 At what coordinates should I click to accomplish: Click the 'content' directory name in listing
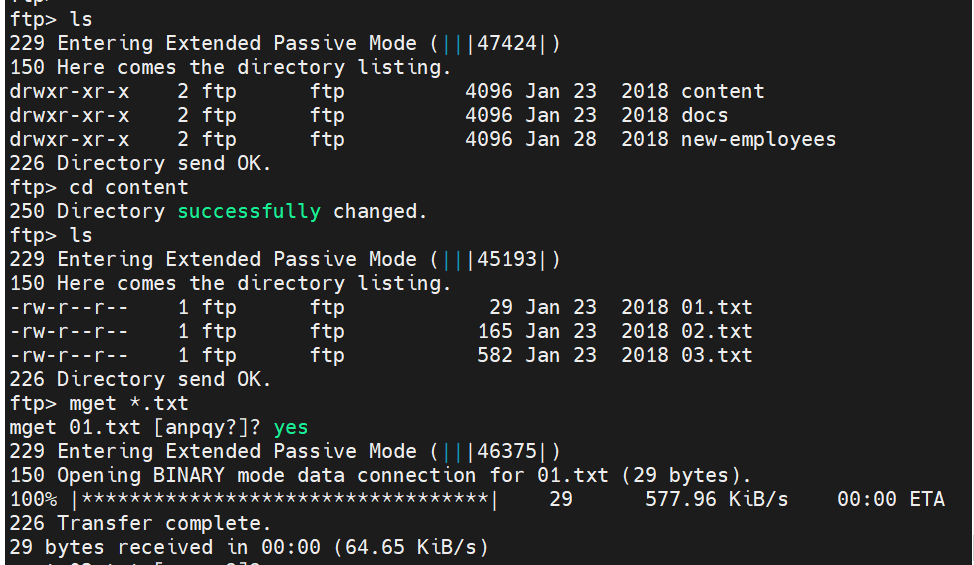coord(722,91)
